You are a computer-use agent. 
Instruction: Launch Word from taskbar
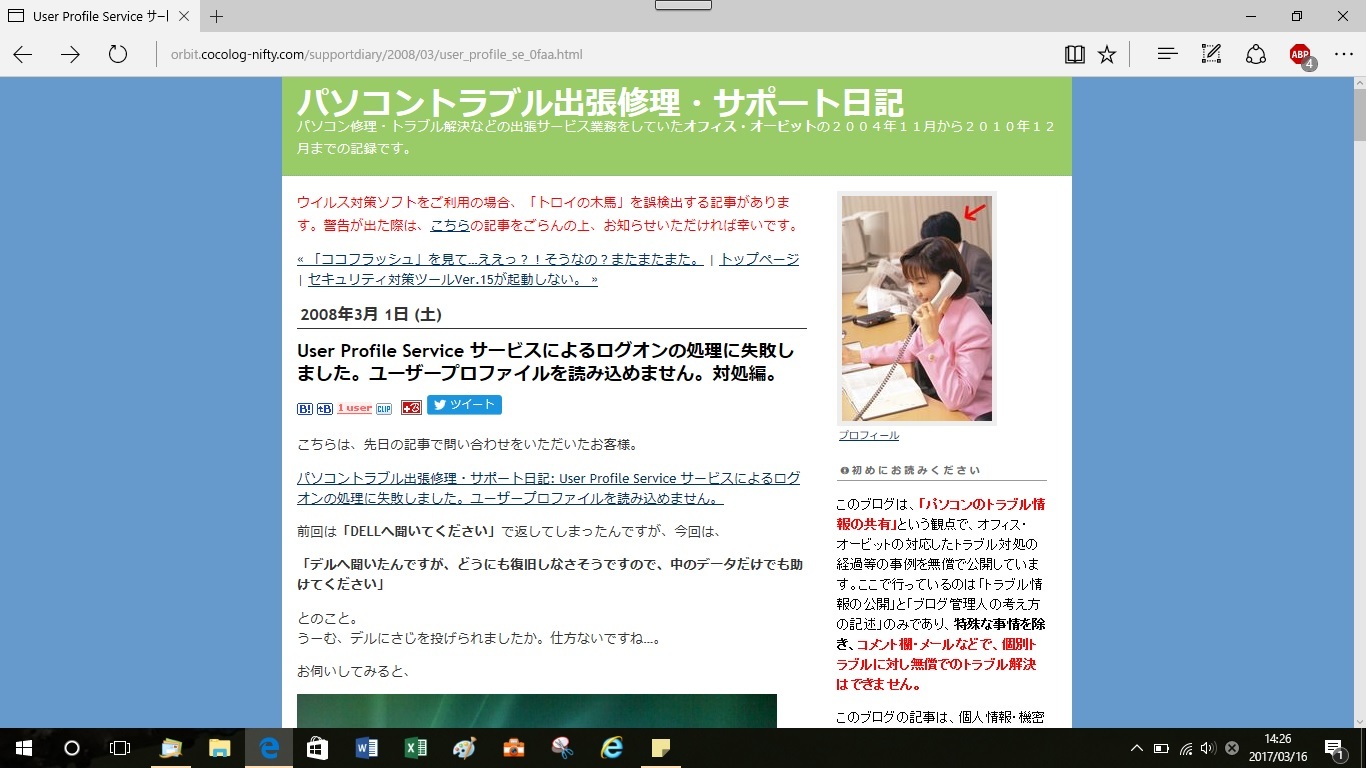click(367, 748)
